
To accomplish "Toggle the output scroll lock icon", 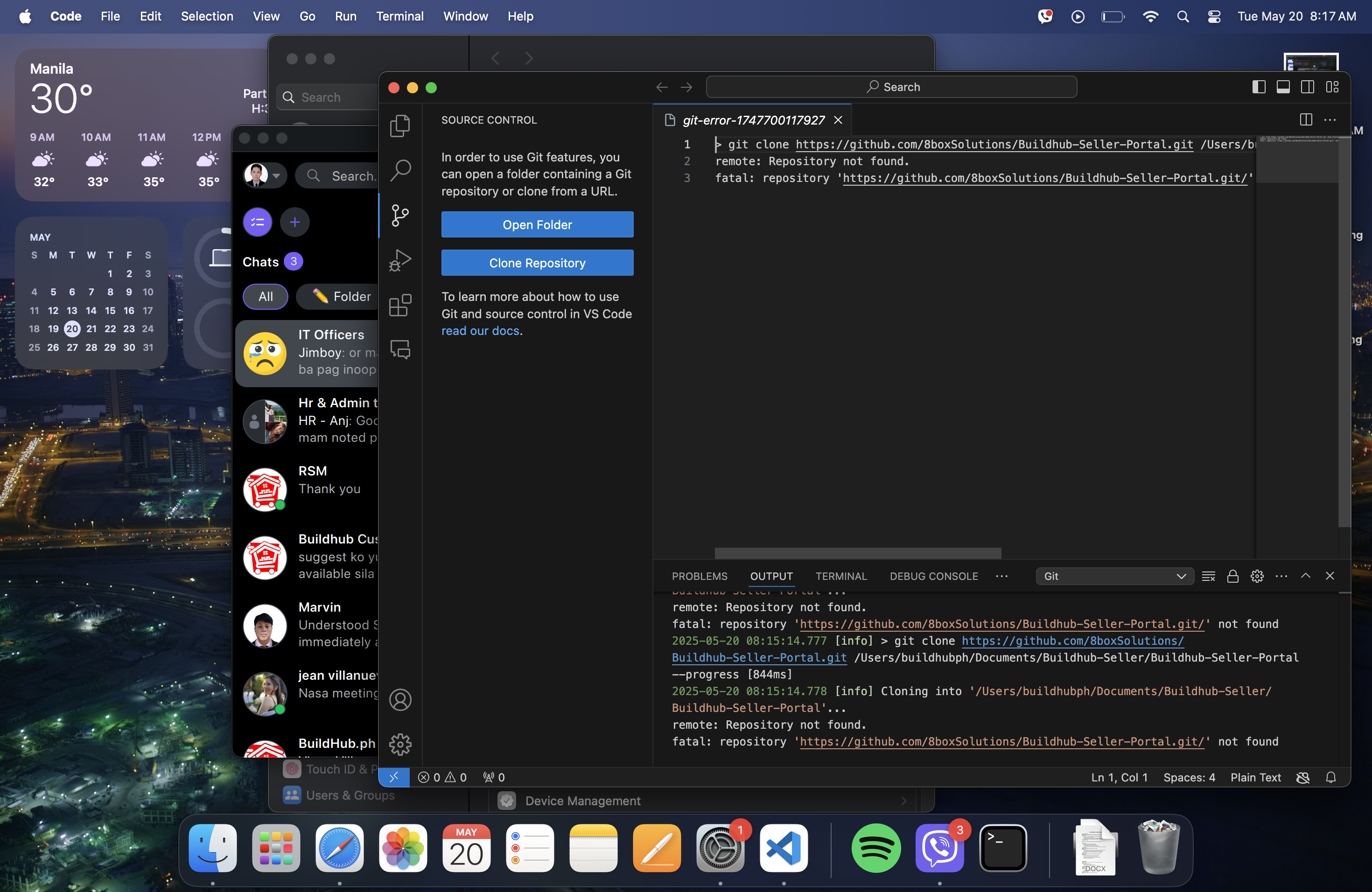I will (x=1232, y=576).
